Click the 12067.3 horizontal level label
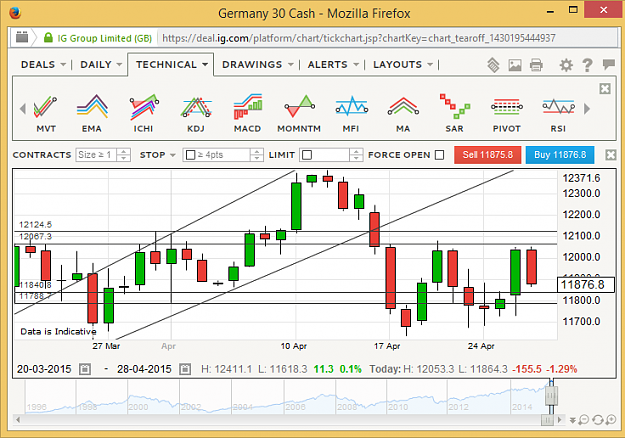This screenshot has width=625, height=438. [x=35, y=236]
